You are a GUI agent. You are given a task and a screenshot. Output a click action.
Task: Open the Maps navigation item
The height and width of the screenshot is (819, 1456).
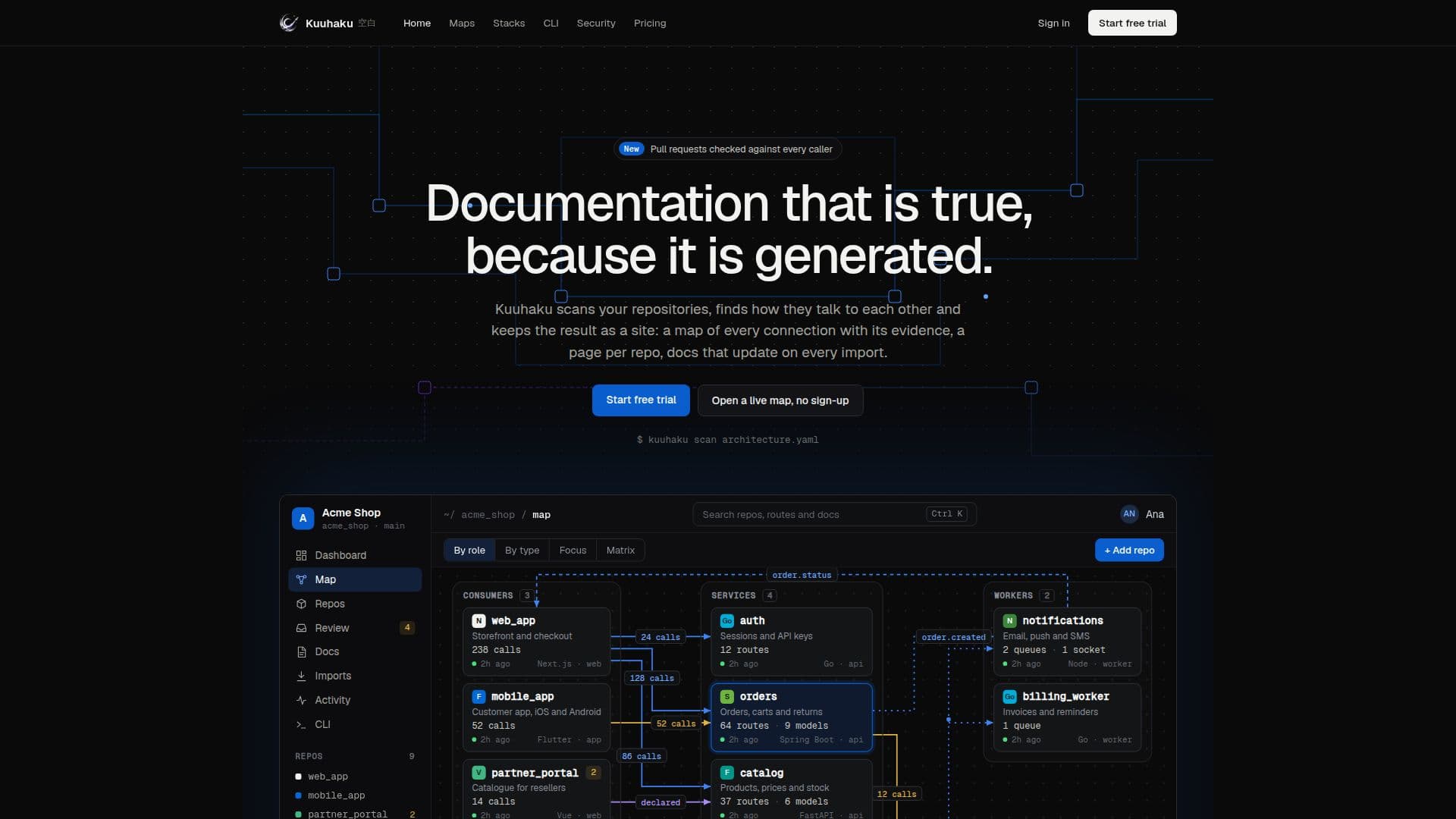pyautogui.click(x=462, y=23)
